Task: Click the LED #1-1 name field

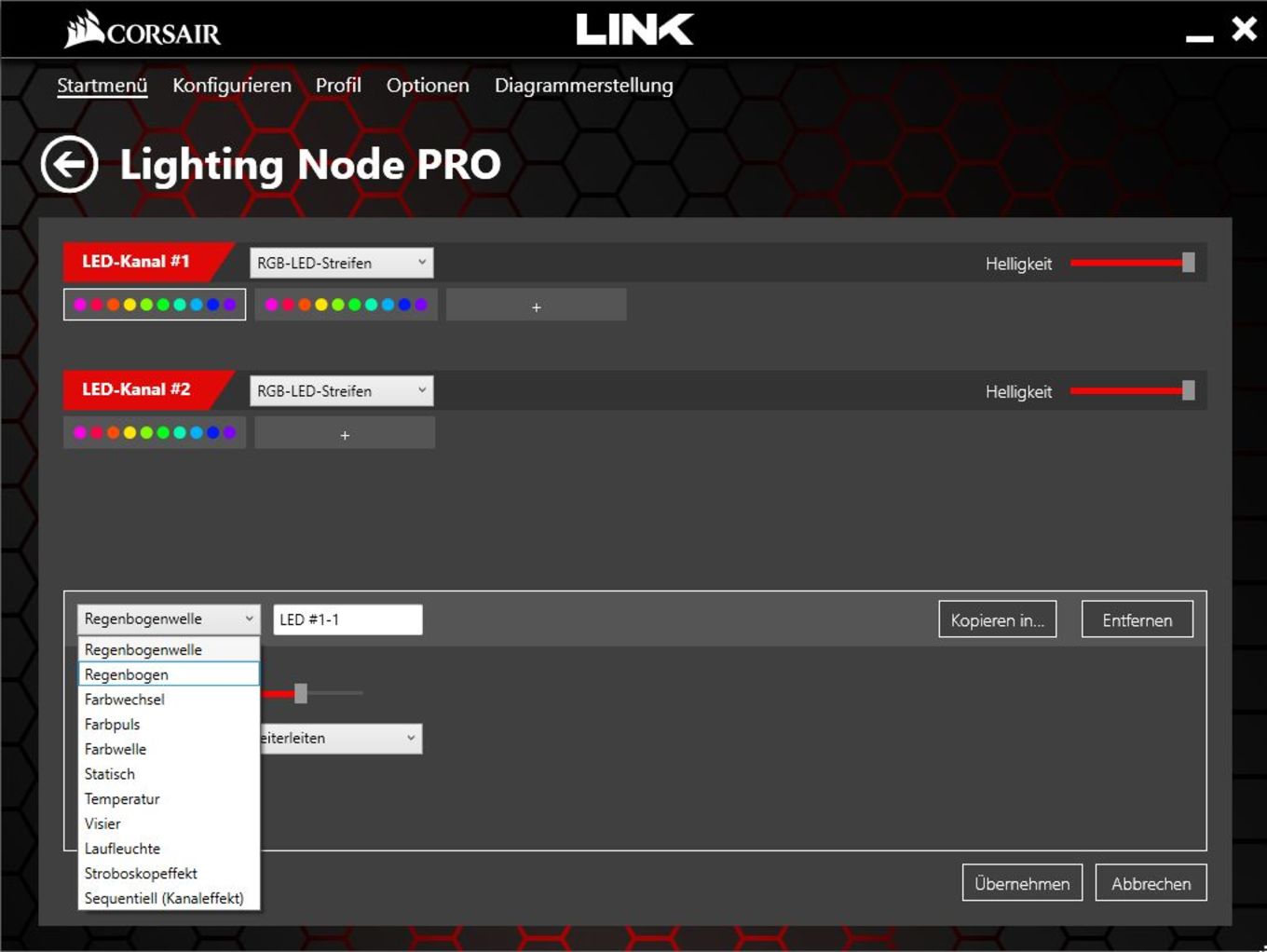Action: tap(347, 619)
